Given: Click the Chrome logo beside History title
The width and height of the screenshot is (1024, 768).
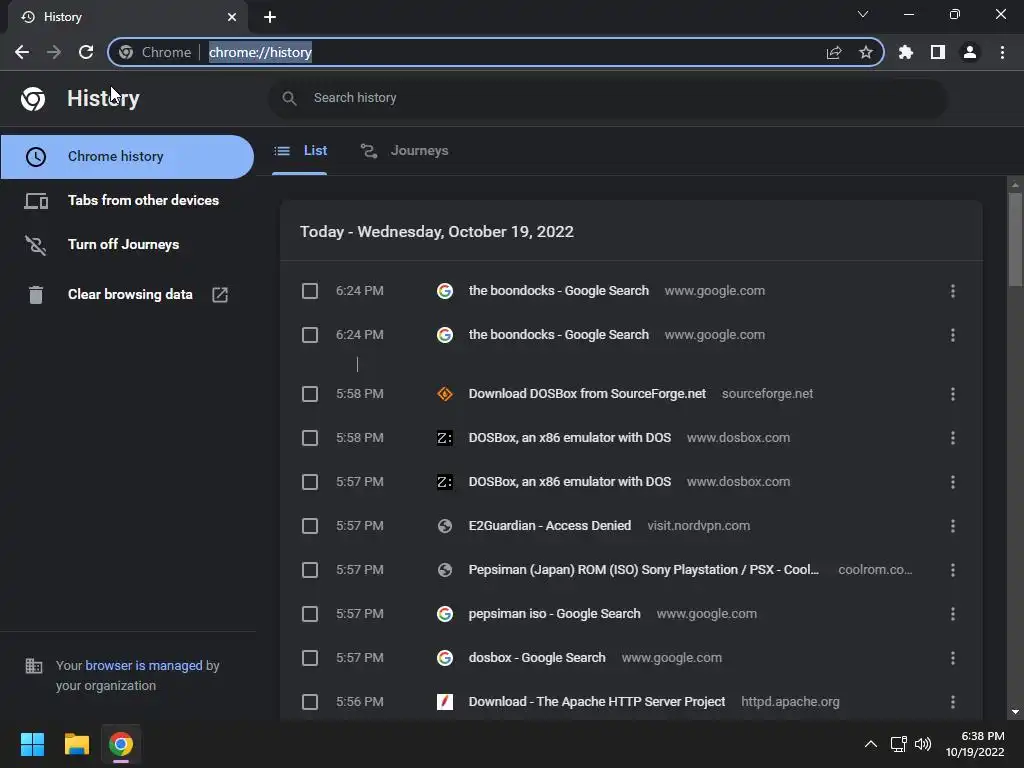Looking at the screenshot, I should 33,99.
